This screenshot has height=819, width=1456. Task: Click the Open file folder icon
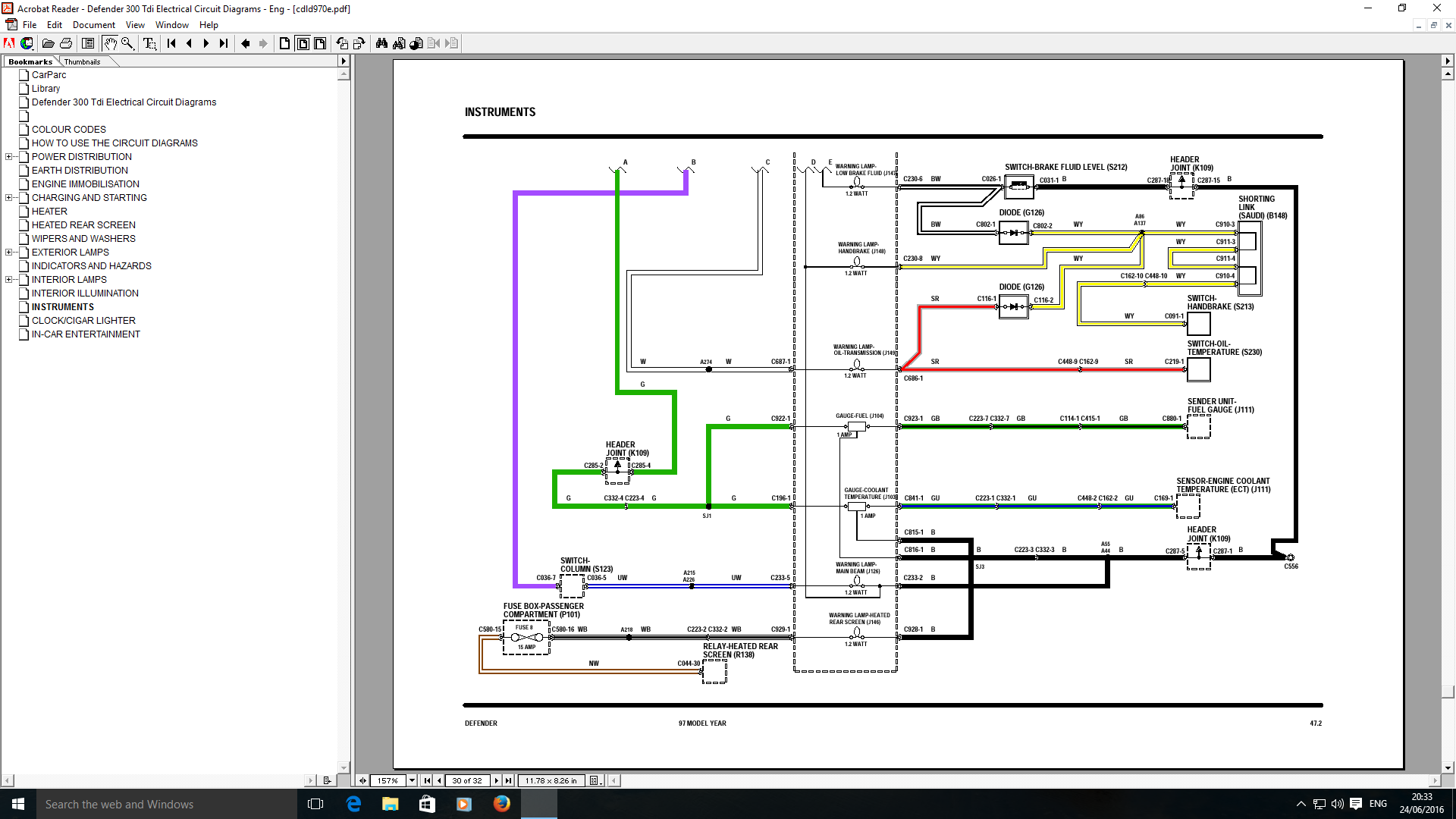pyautogui.click(x=49, y=43)
